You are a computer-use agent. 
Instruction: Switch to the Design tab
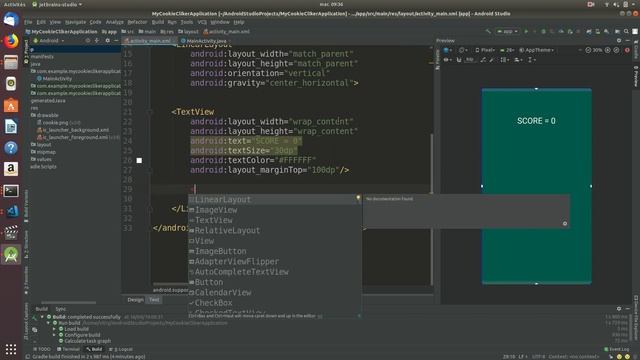135,300
